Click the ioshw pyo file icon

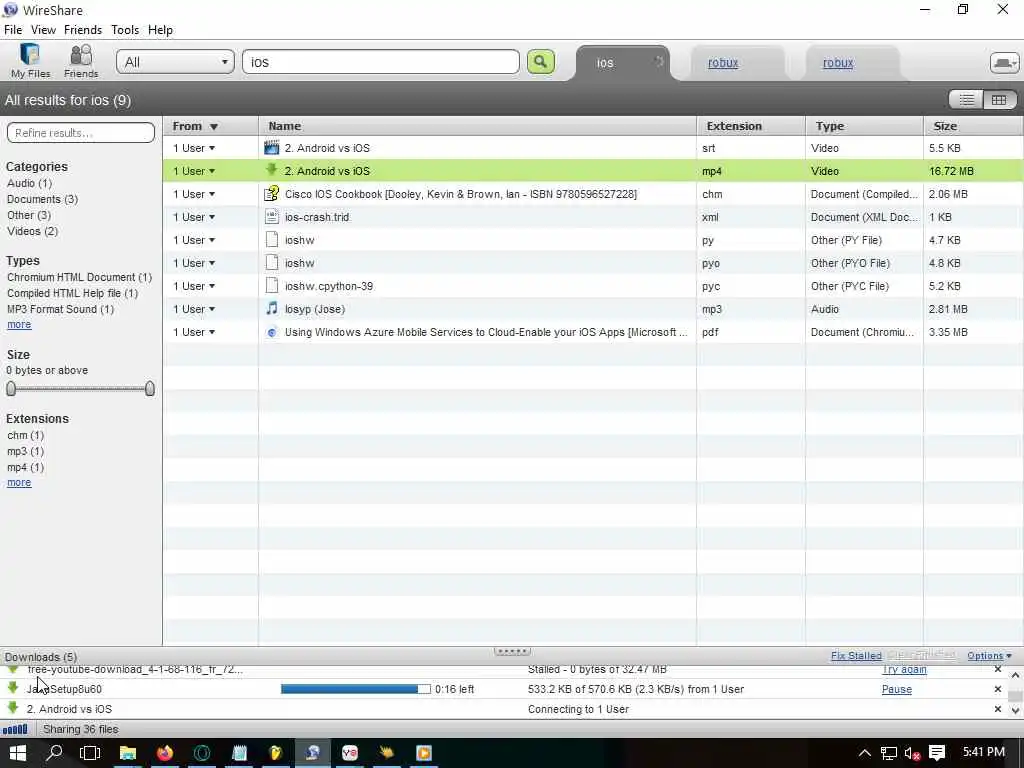[272, 263]
